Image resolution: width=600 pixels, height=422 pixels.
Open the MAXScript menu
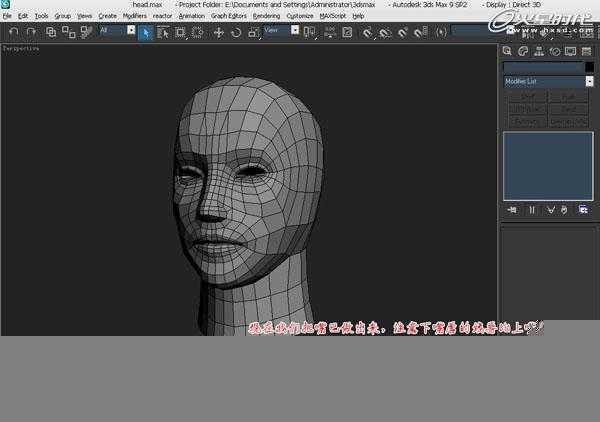(333, 16)
